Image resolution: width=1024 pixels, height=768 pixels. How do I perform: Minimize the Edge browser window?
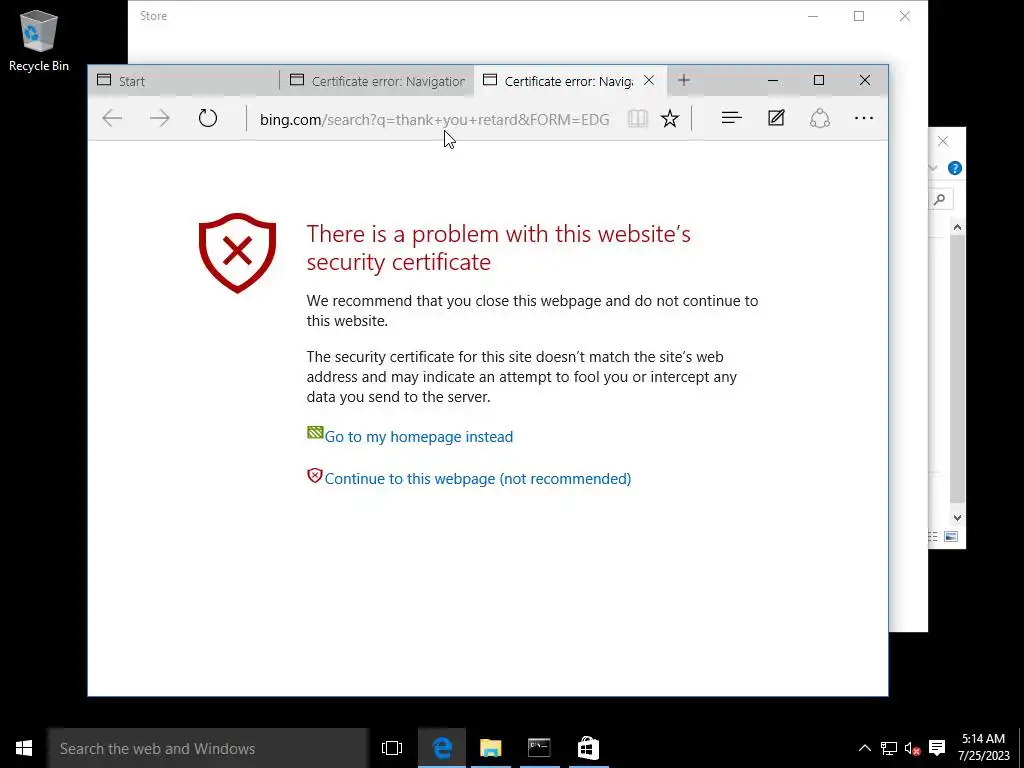click(773, 80)
